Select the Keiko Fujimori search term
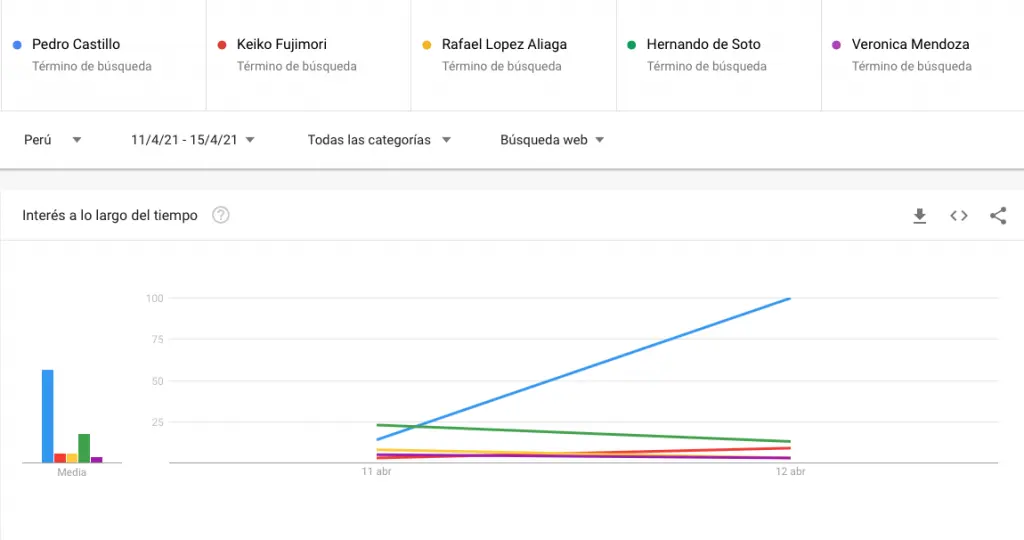 coord(281,44)
